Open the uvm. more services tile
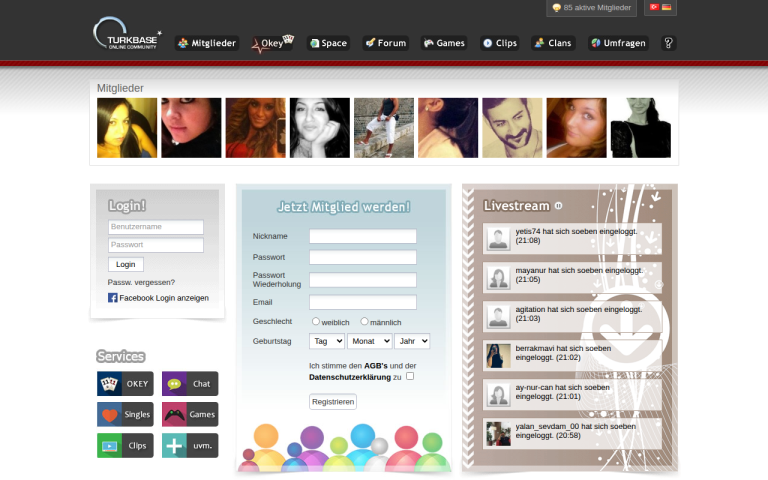 [190, 445]
